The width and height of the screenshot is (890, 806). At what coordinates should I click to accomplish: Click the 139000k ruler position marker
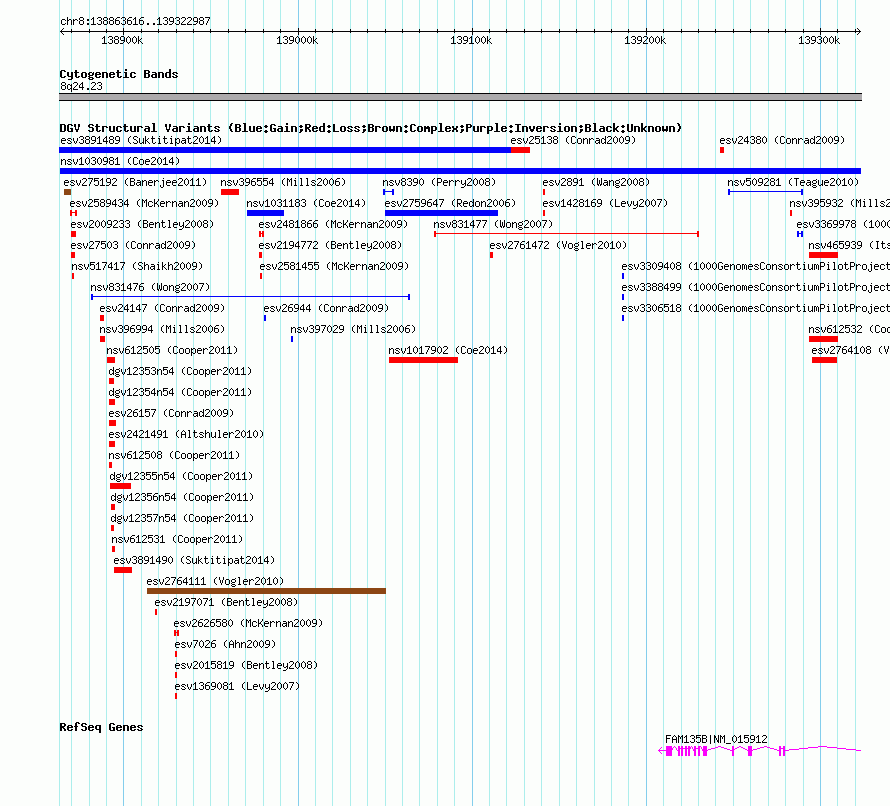click(x=297, y=40)
